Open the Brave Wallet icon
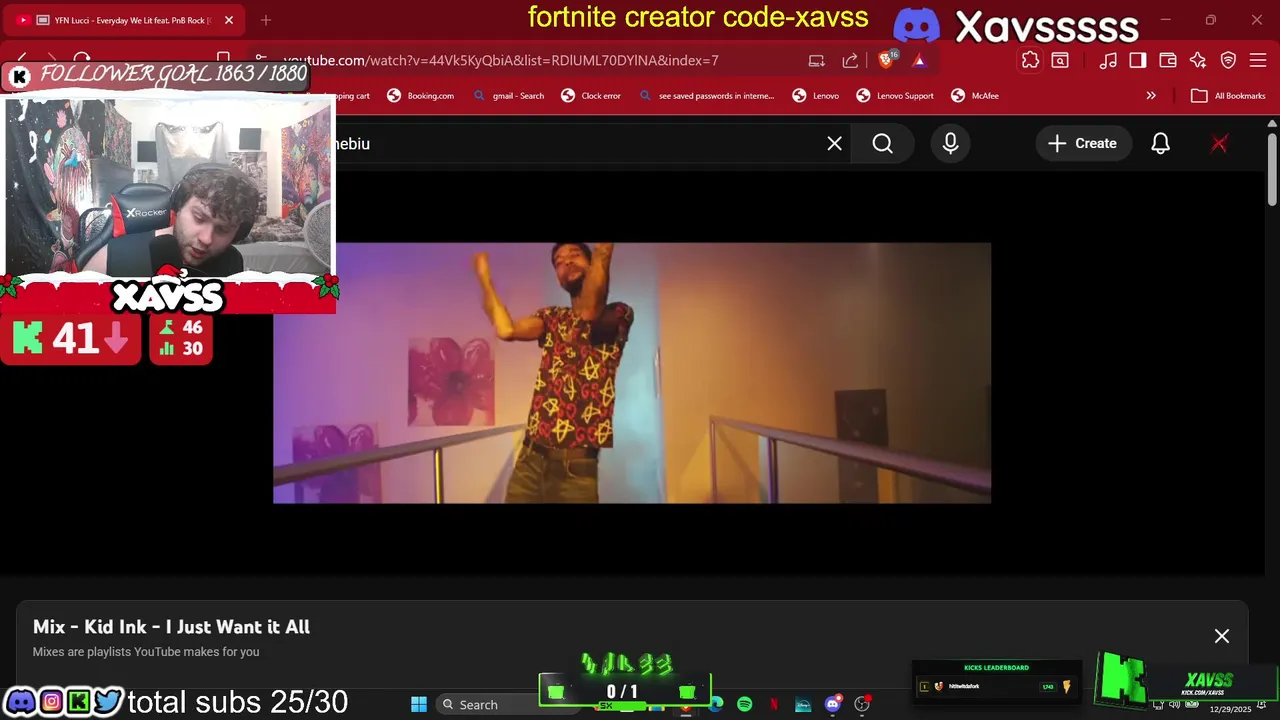Viewport: 1280px width, 720px height. point(1168,60)
